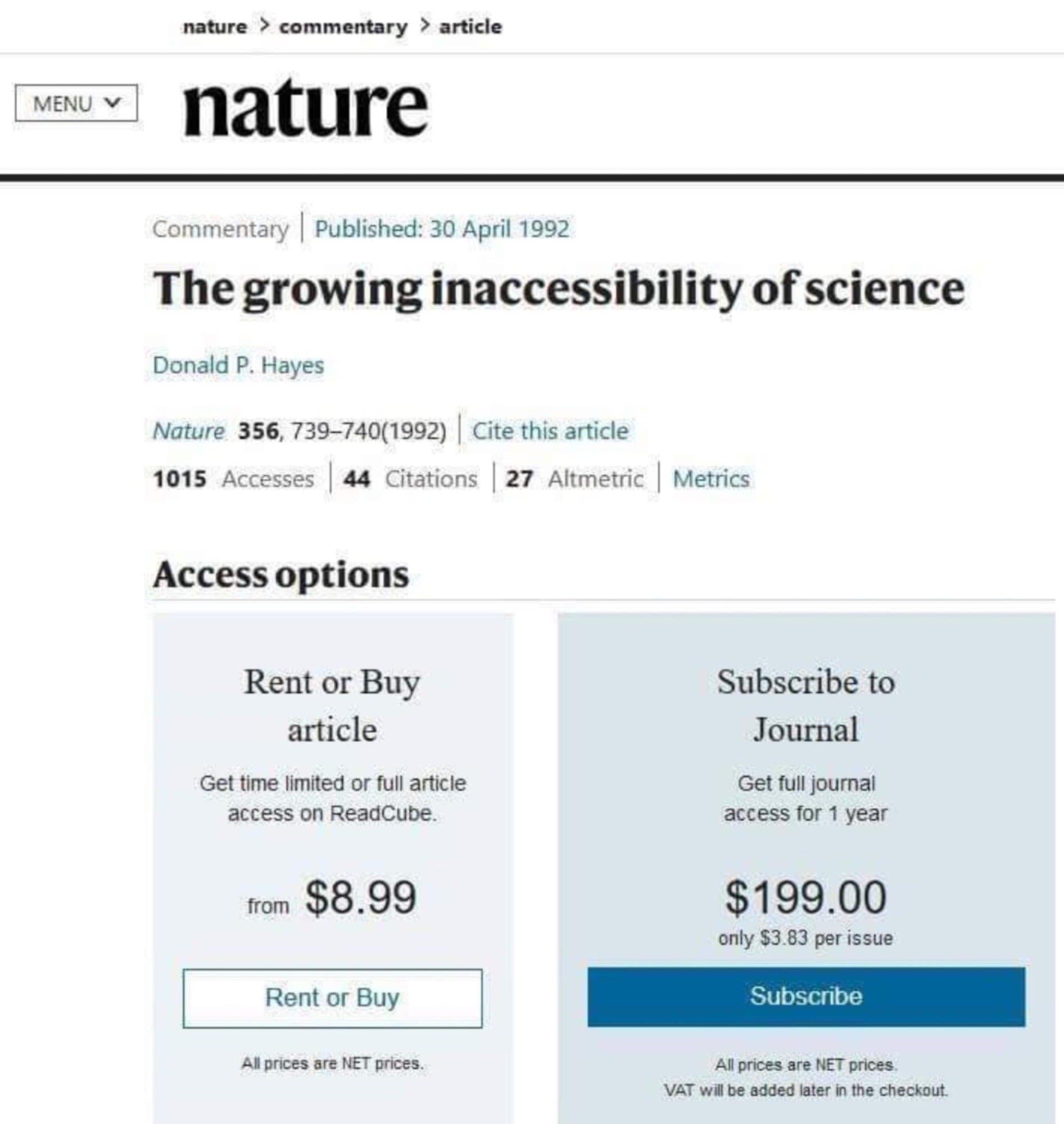Click the article breadcrumb item
This screenshot has height=1124, width=1064.
(470, 26)
